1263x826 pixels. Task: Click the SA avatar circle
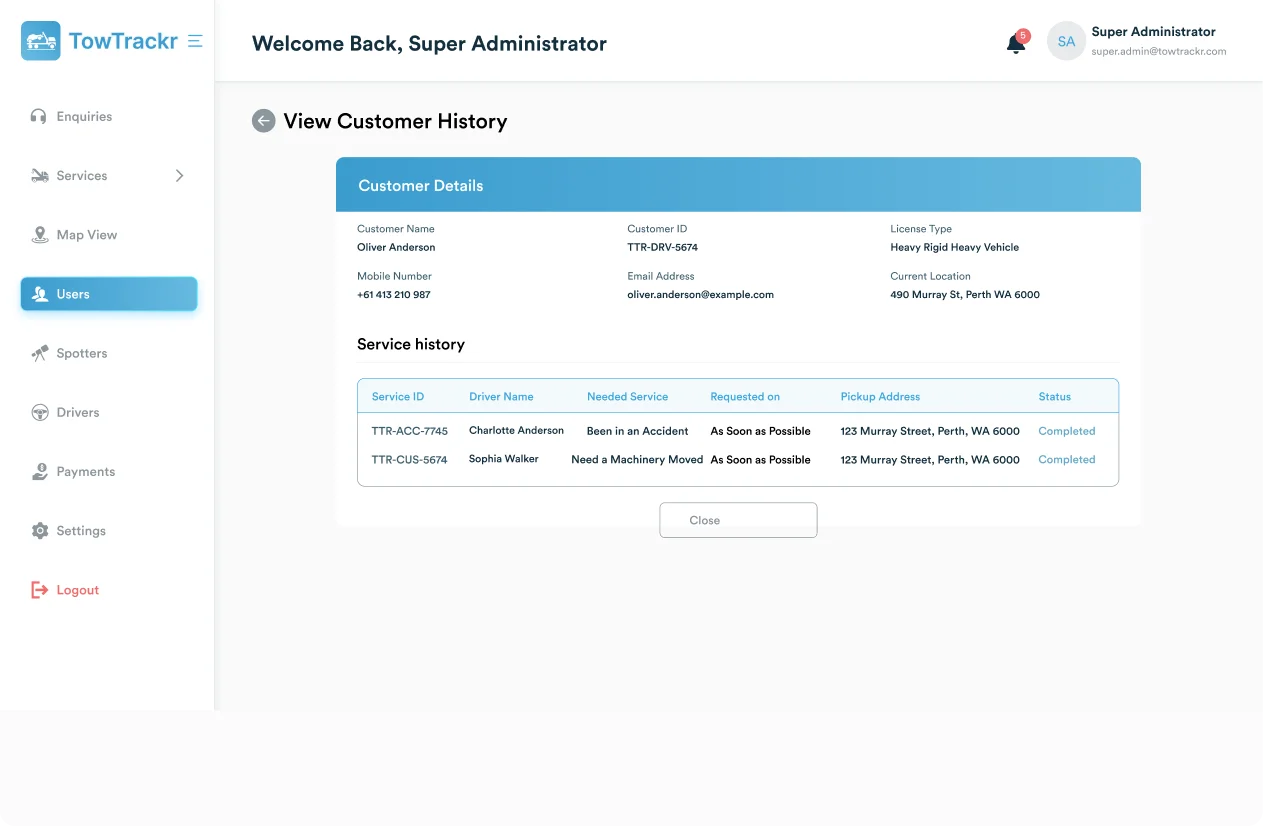[x=1066, y=42]
